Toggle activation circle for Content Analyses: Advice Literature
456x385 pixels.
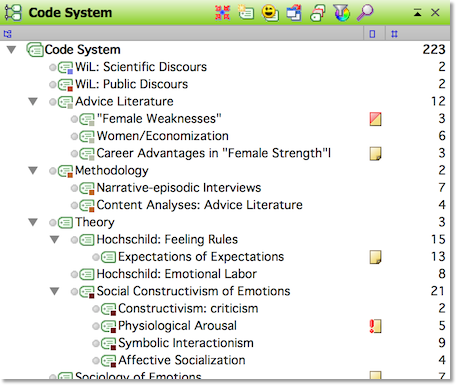[x=74, y=205]
